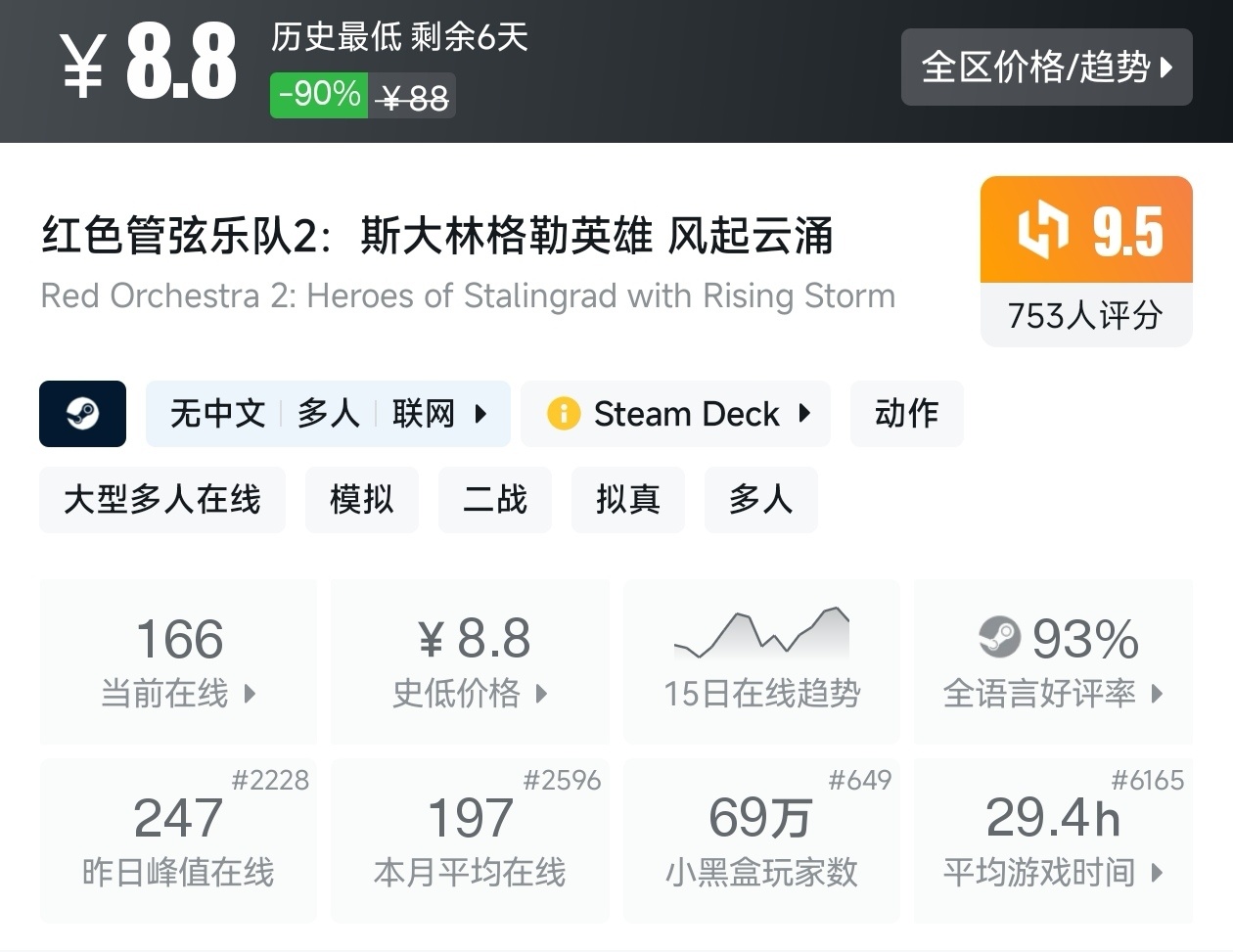Image resolution: width=1233 pixels, height=952 pixels.
Task: Click the Steam platform icon badge
Action: coord(82,414)
